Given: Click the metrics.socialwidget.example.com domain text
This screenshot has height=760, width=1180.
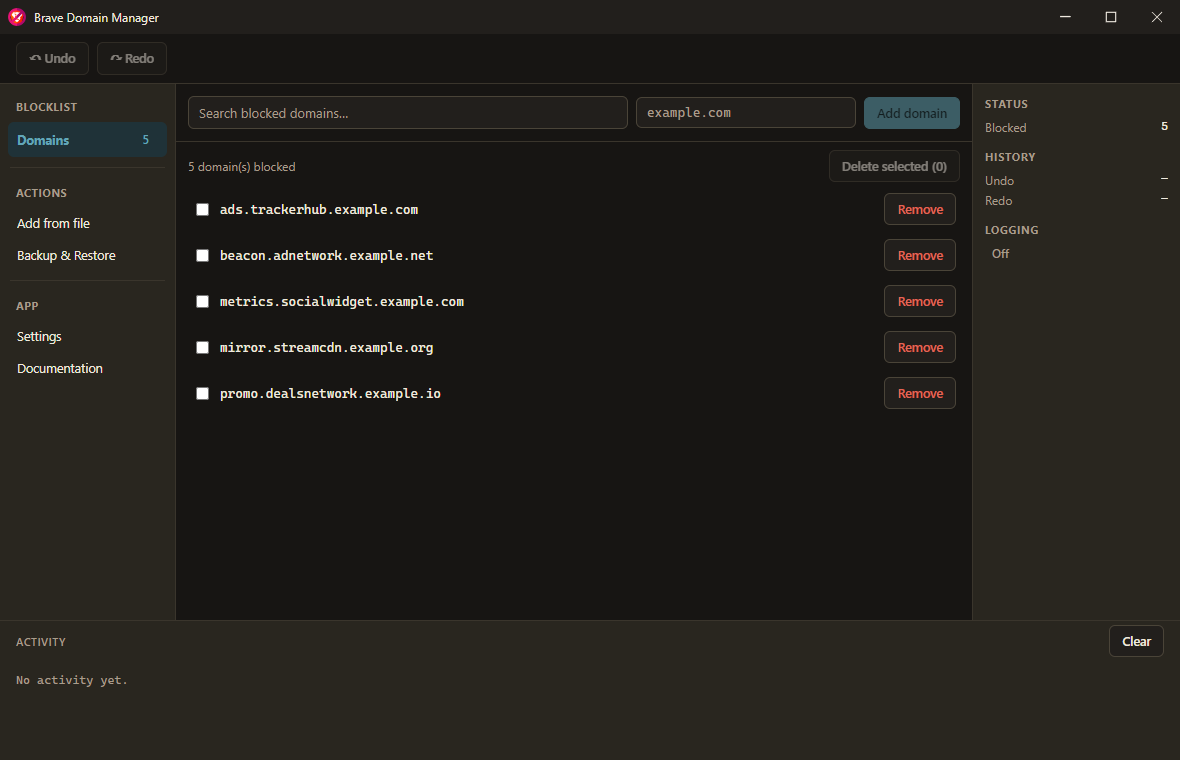Looking at the screenshot, I should click(x=342, y=302).
